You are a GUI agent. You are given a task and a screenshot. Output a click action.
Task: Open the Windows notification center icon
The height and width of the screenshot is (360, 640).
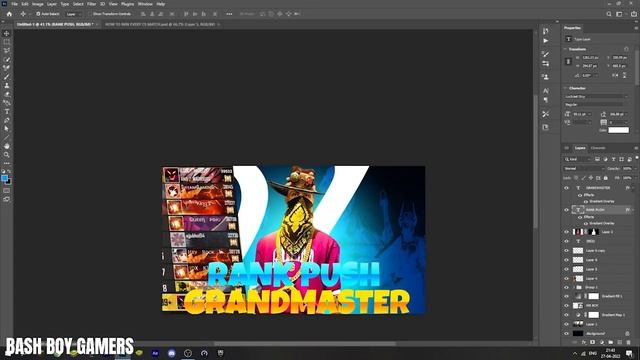(x=629, y=353)
